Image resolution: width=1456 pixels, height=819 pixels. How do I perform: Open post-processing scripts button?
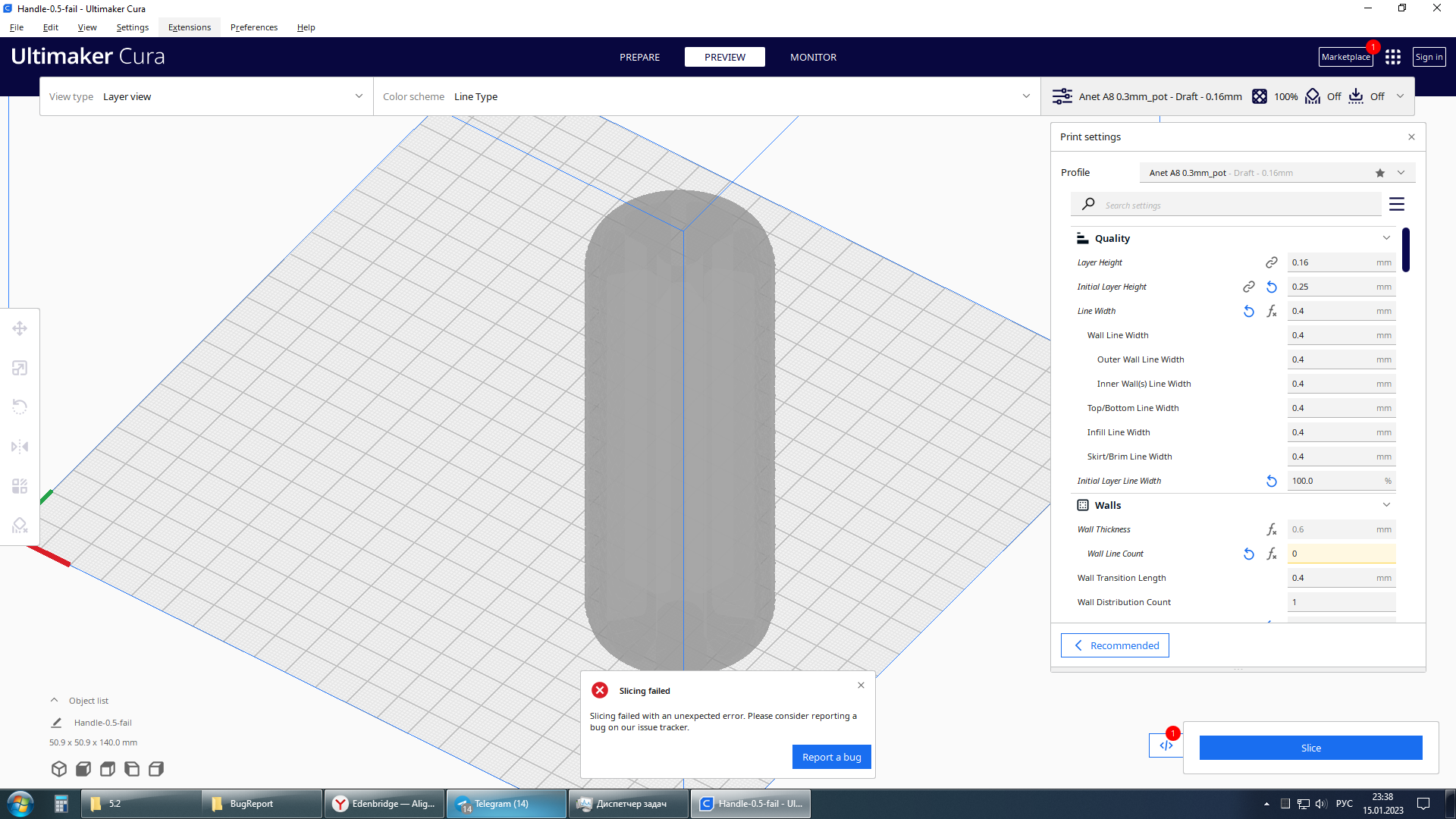(x=1166, y=745)
